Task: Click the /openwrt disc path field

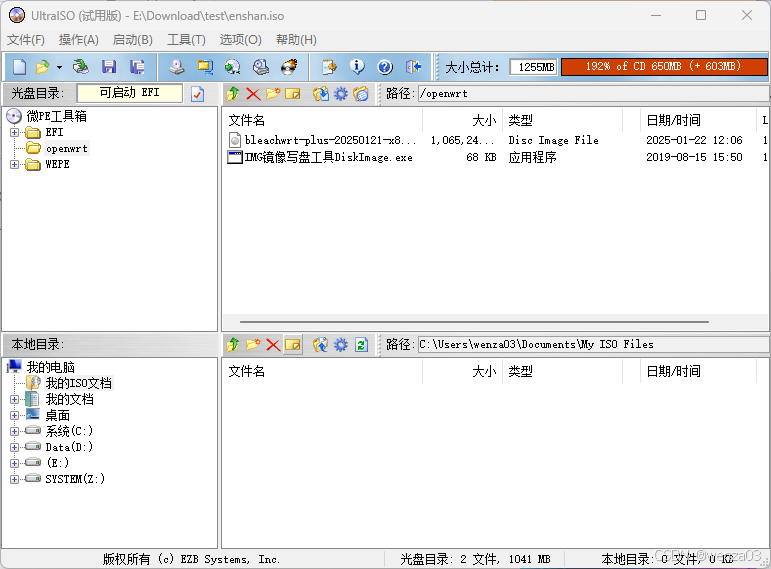Action: 593,93
